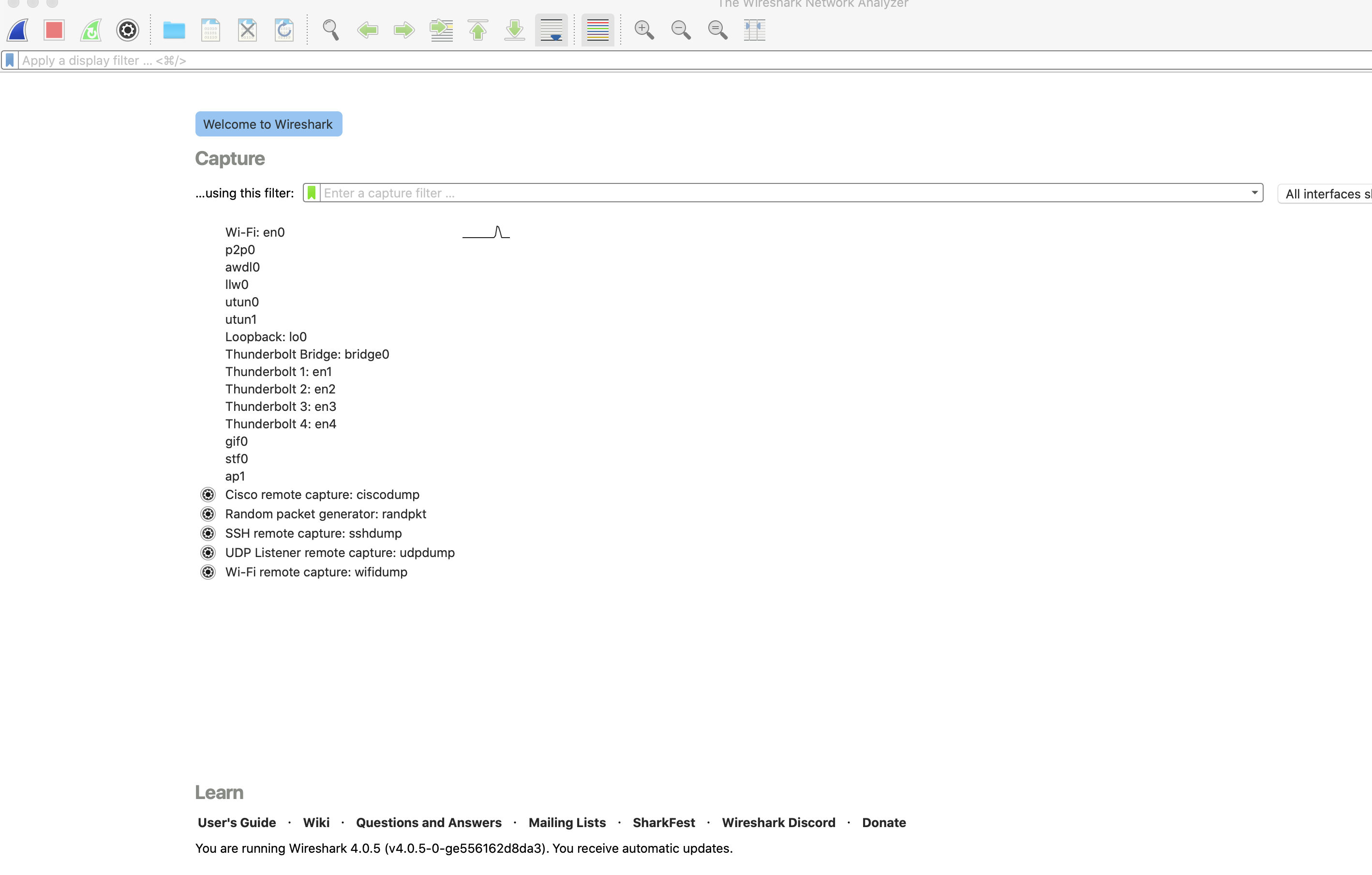Select the awdl0 interface
The height and width of the screenshot is (875, 1372).
[x=242, y=267]
